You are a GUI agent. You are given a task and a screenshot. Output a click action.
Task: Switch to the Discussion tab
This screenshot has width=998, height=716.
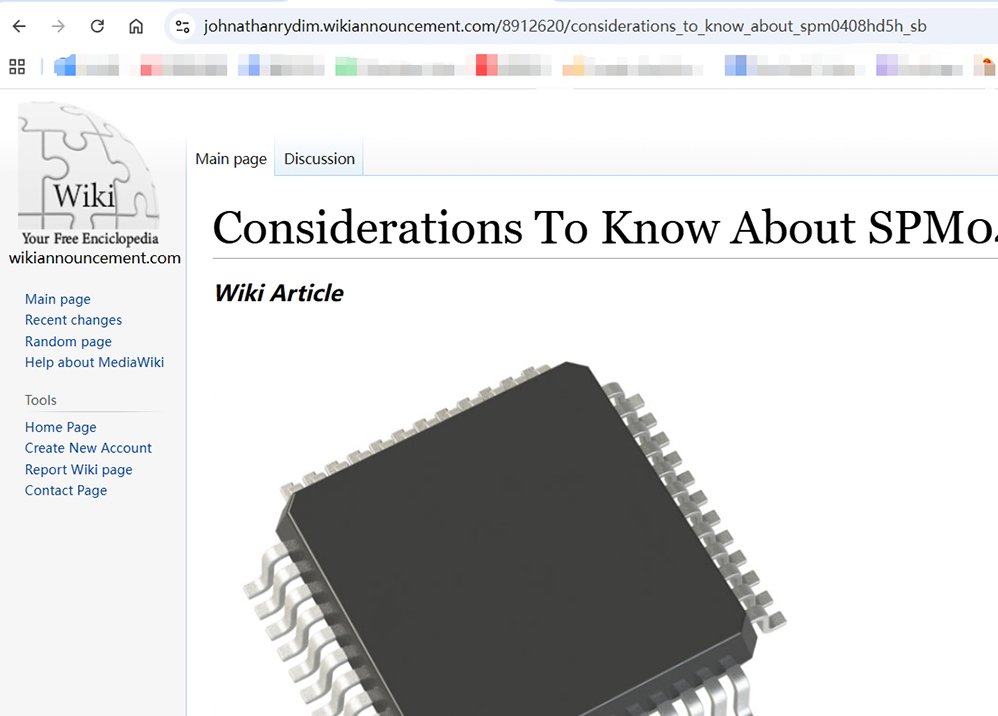(x=319, y=159)
